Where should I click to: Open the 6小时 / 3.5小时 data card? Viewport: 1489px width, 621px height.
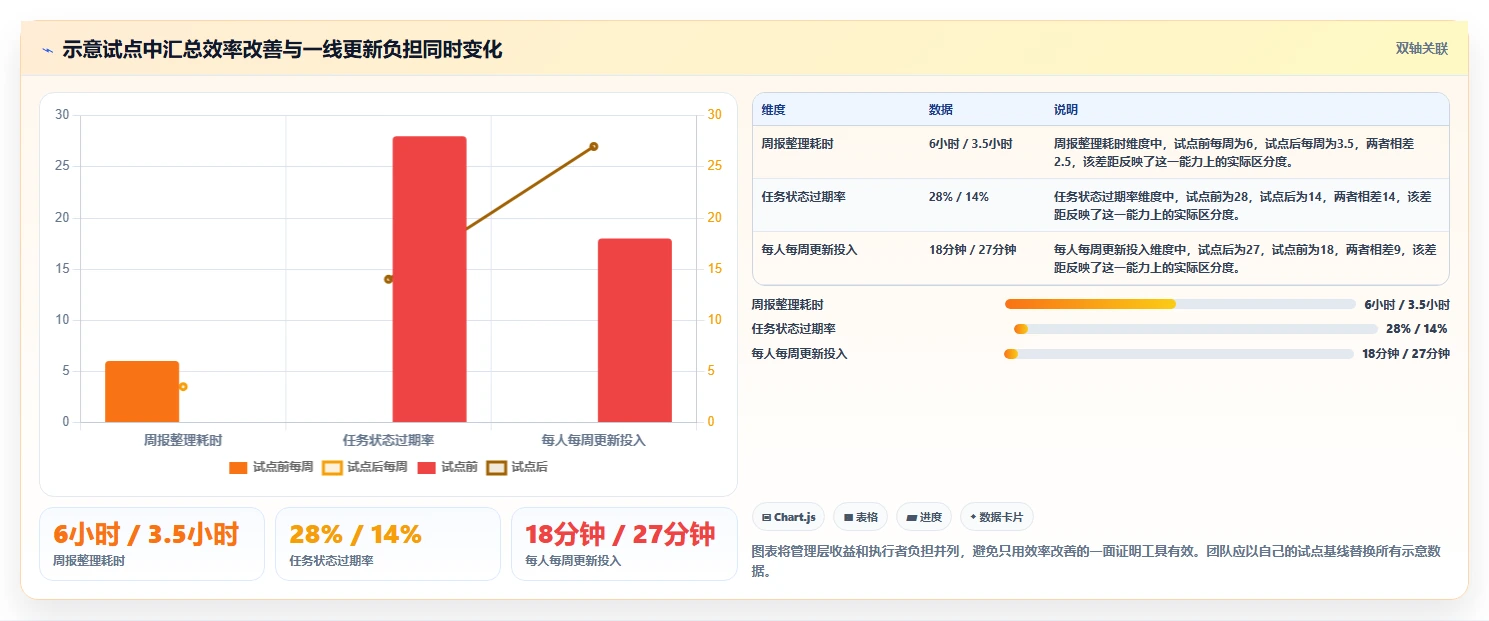(152, 544)
